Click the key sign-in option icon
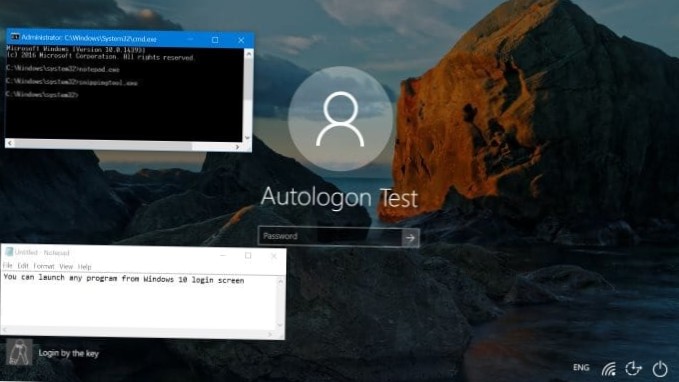The width and height of the screenshot is (679, 382). point(19,352)
